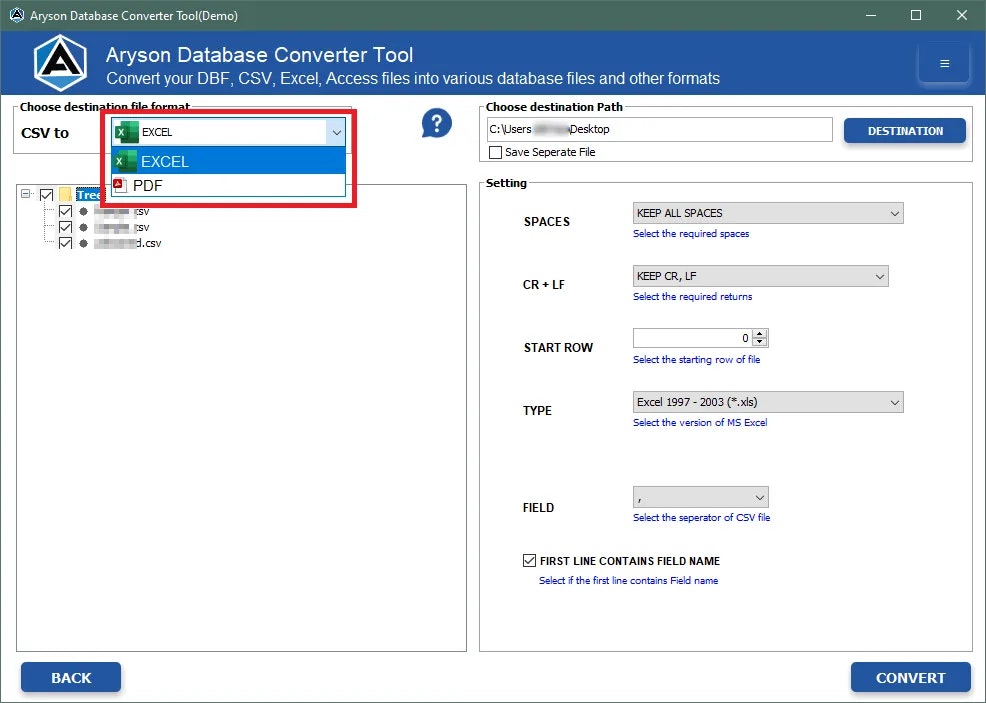This screenshot has width=986, height=703.
Task: Uncheck the third csv file checkbox
Action: pyautogui.click(x=65, y=243)
